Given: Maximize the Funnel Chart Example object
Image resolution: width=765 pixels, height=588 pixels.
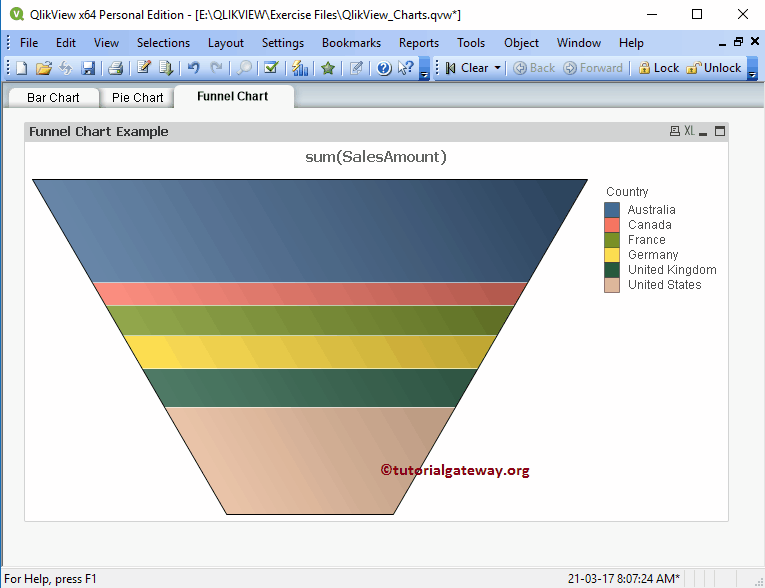Looking at the screenshot, I should pos(720,131).
